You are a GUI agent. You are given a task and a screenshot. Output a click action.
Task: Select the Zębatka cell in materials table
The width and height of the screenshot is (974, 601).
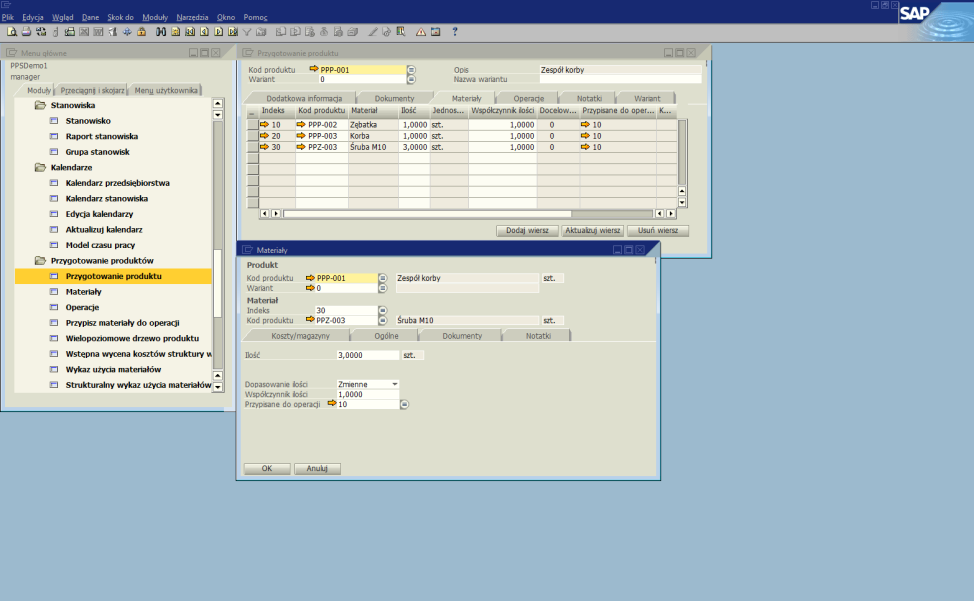click(373, 125)
